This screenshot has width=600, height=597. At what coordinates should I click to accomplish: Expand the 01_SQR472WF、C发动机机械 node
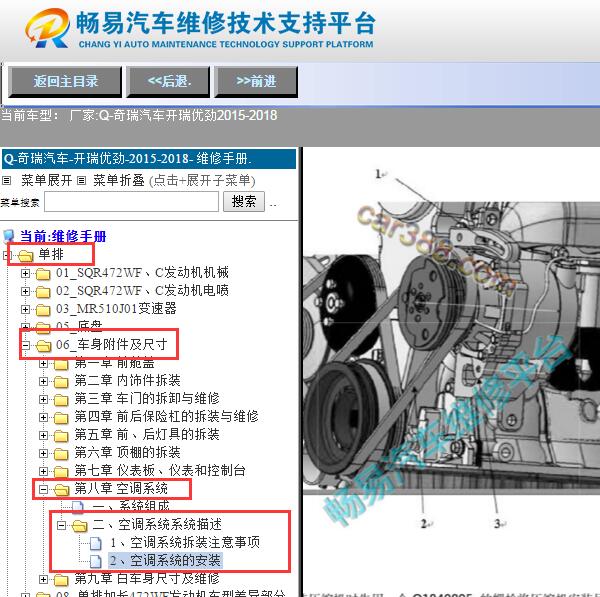25,273
